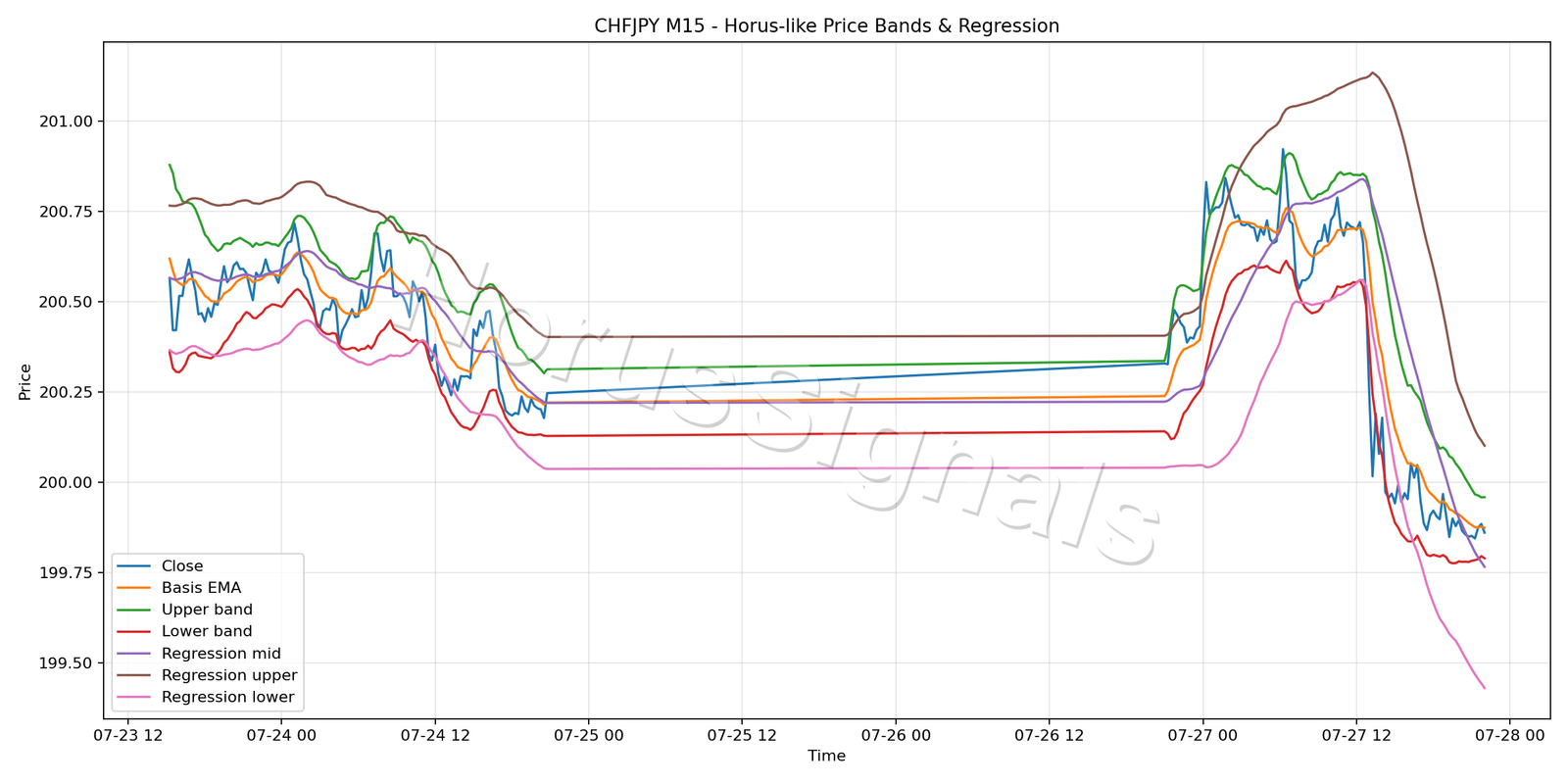
Task: Click the orange Basis EMA legend swatch
Action: tap(134, 588)
